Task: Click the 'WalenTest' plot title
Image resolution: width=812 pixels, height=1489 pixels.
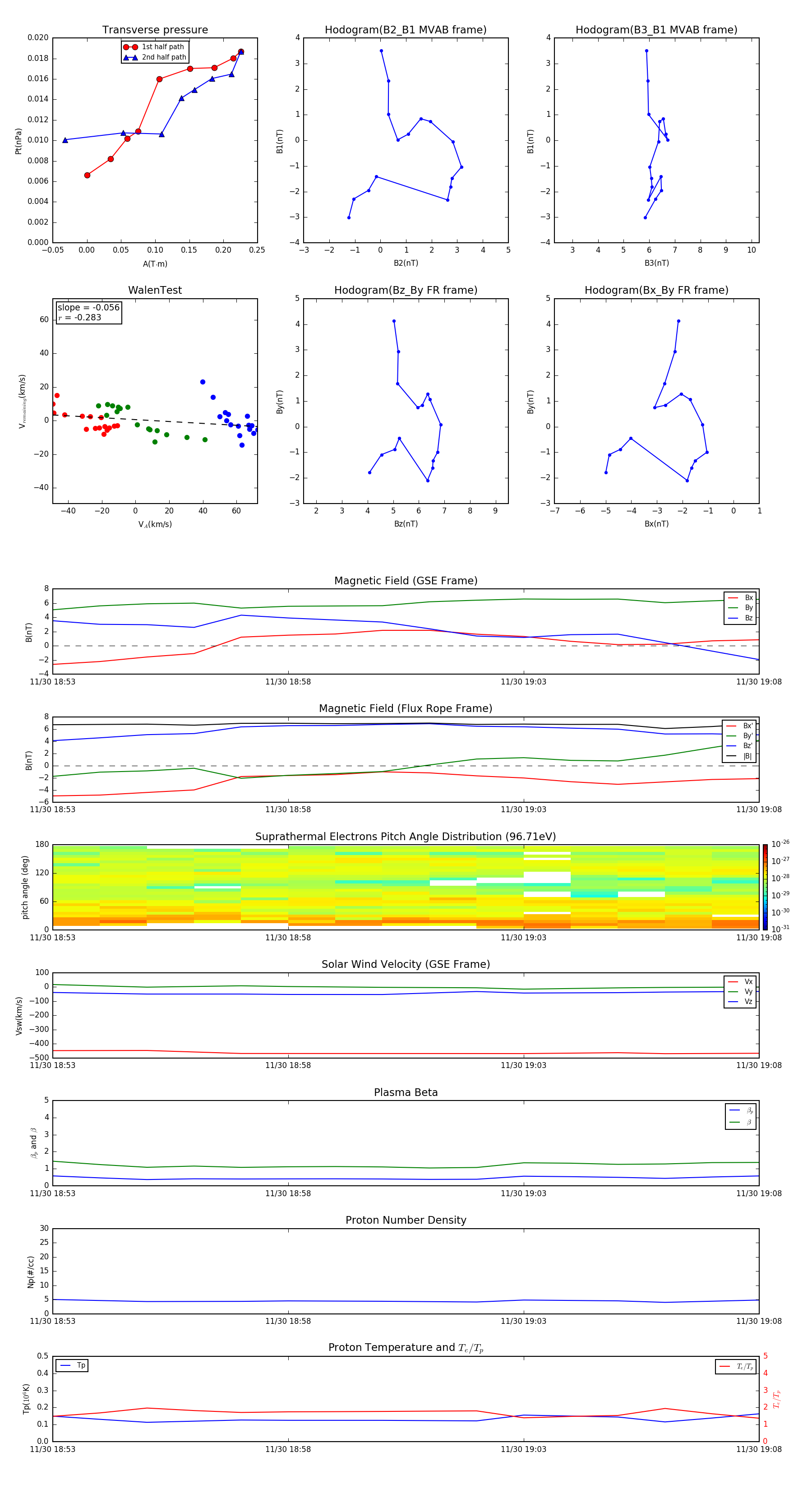Action: 155,290
